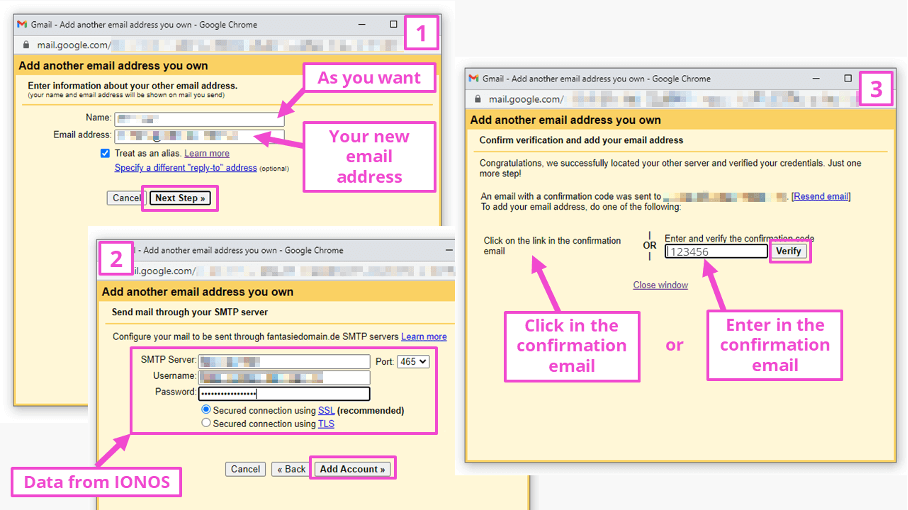
Task: Focus the Password input field
Action: coord(284,394)
